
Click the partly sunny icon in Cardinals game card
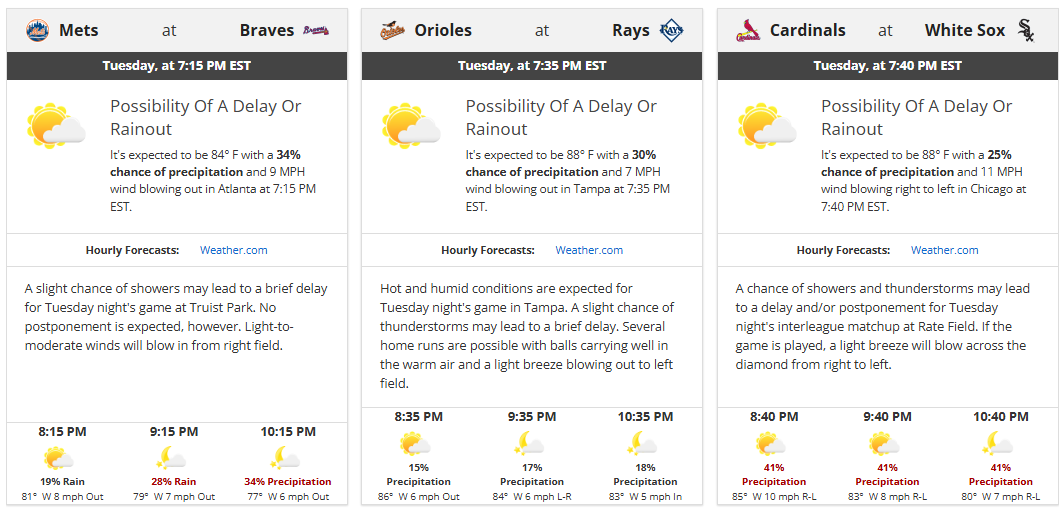pyautogui.click(x=767, y=126)
